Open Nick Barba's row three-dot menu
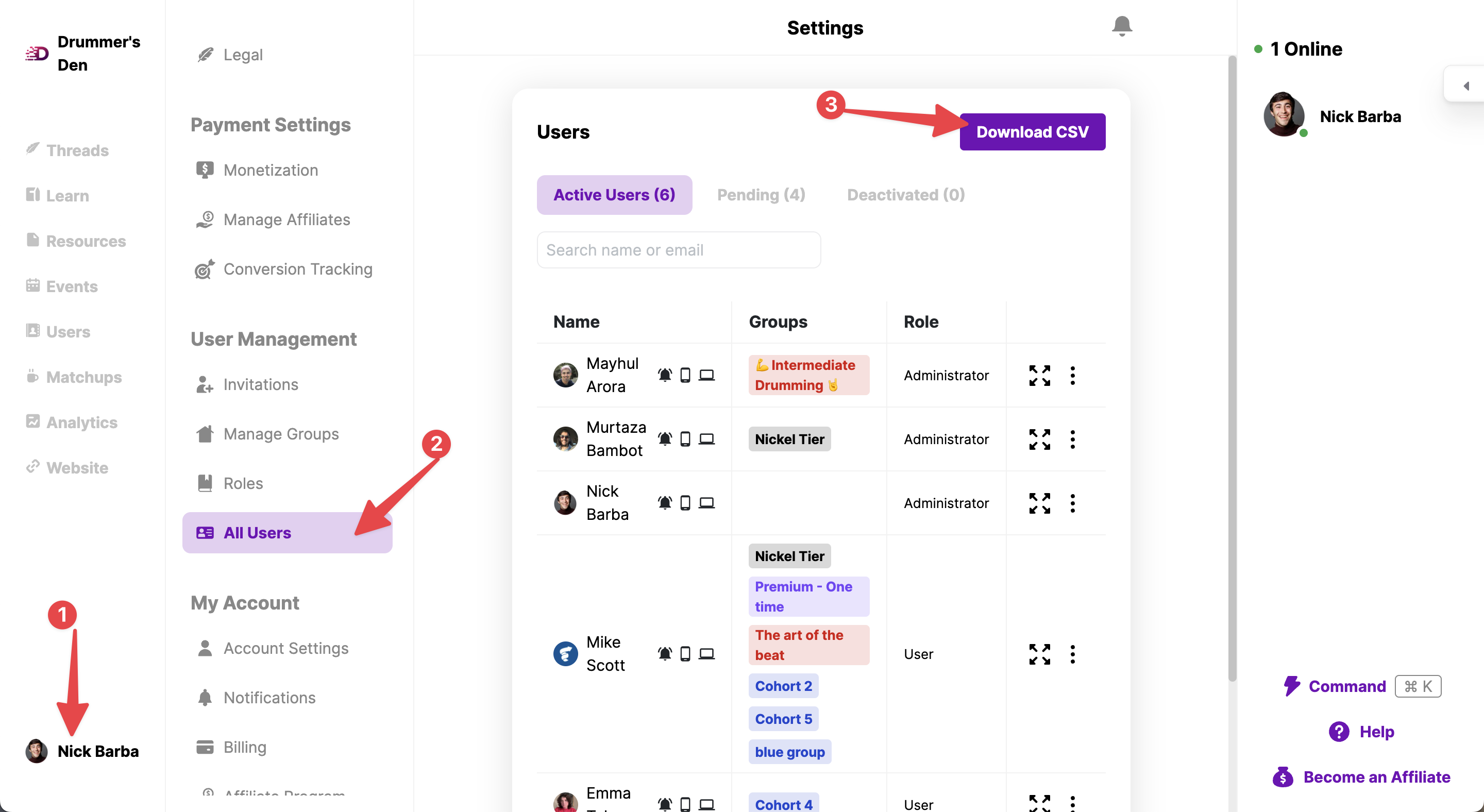Screen dimensions: 1484x812 tap(1072, 503)
